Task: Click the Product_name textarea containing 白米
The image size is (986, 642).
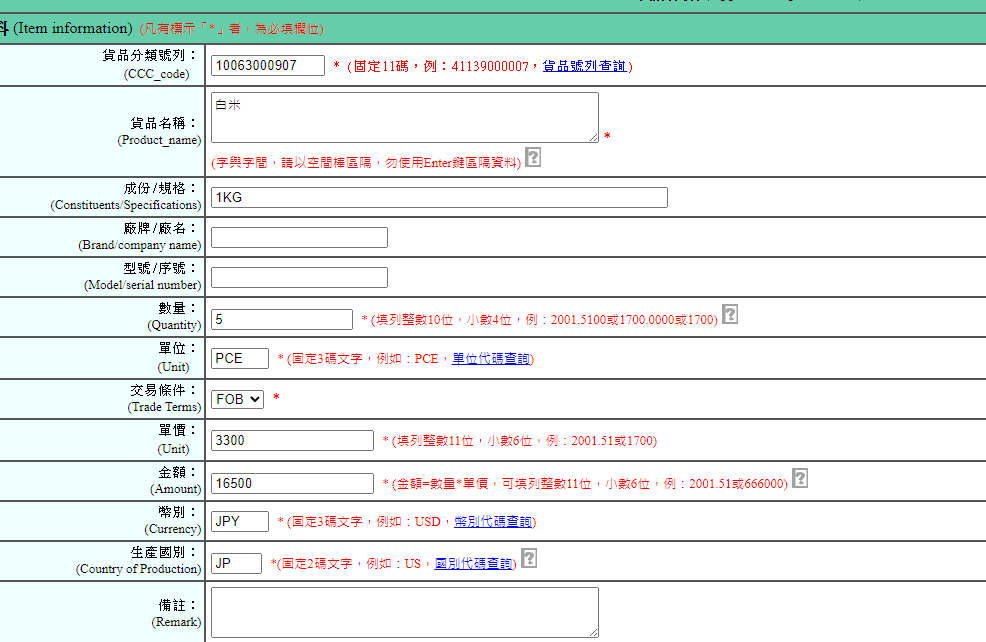Action: tap(405, 118)
